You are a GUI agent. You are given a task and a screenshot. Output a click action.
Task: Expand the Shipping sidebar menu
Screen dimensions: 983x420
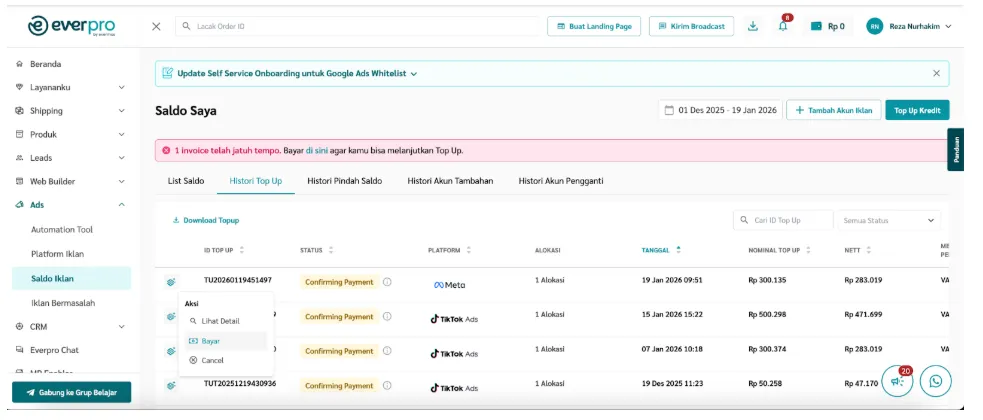point(122,111)
